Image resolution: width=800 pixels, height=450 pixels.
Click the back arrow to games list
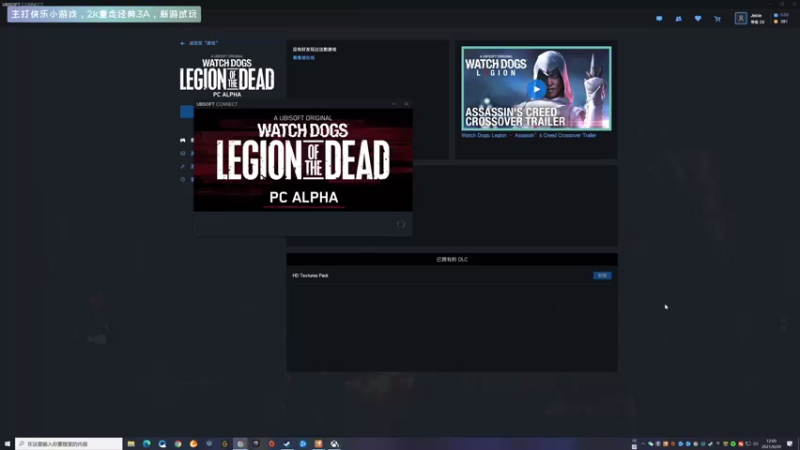[x=183, y=43]
